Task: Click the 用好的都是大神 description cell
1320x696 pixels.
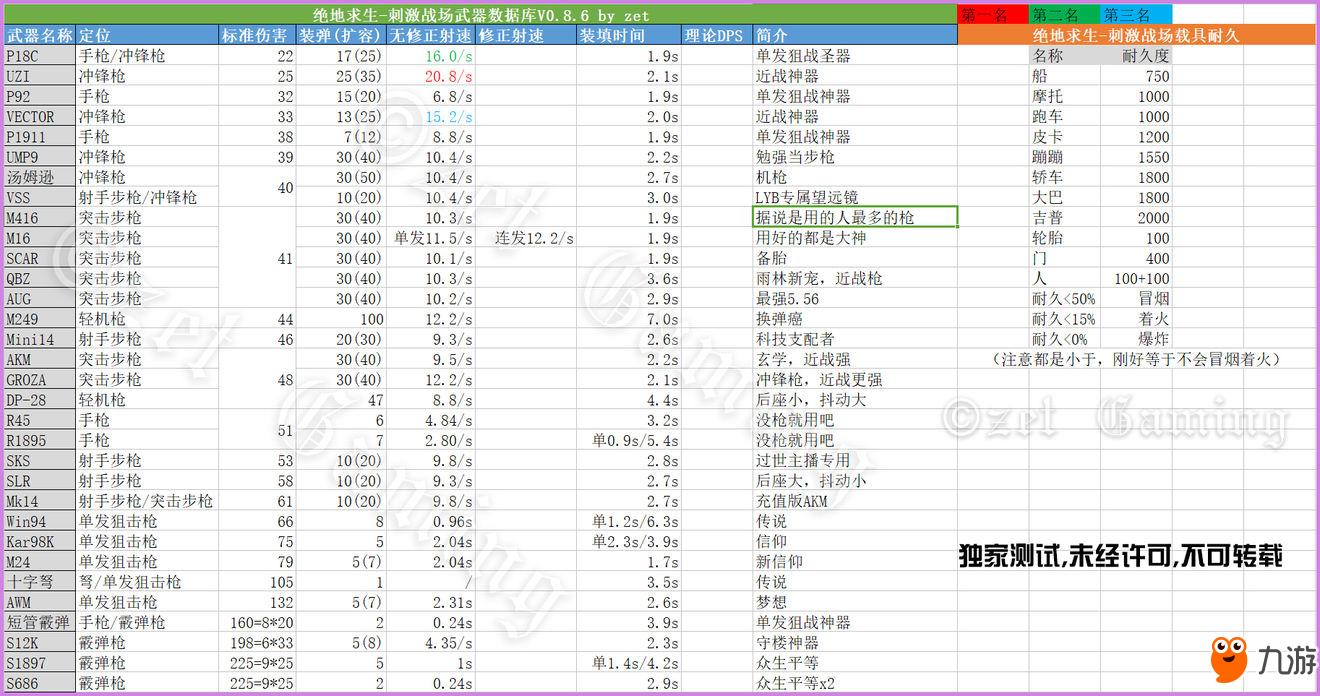Action: 855,238
